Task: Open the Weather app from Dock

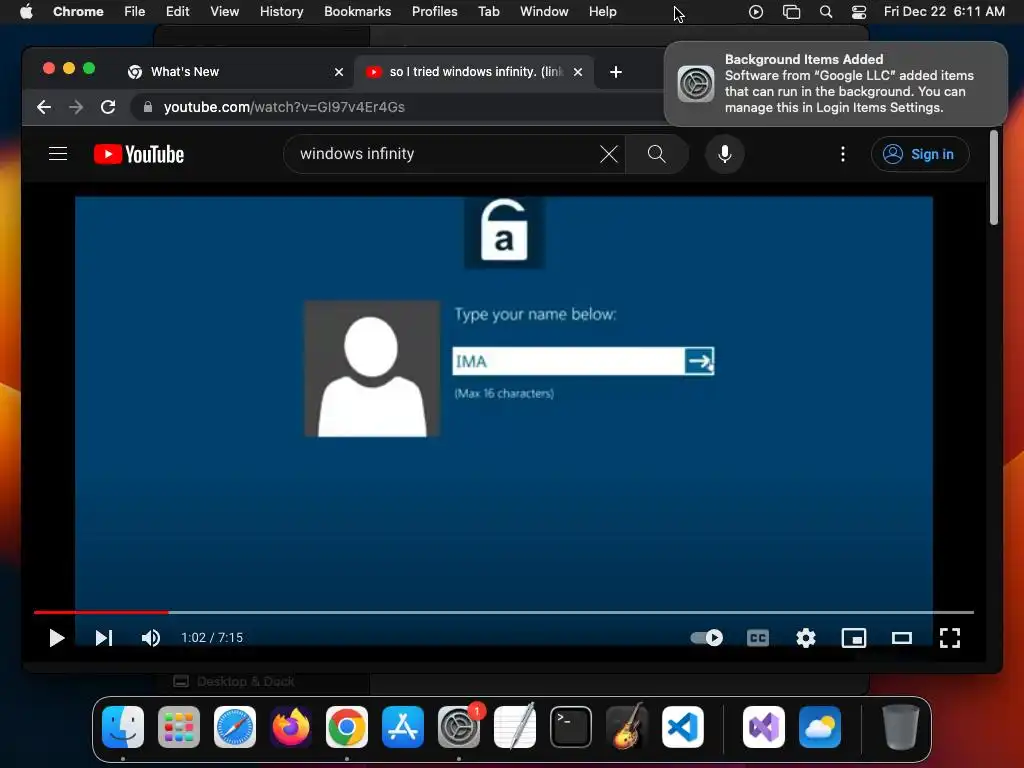Action: [x=820, y=727]
